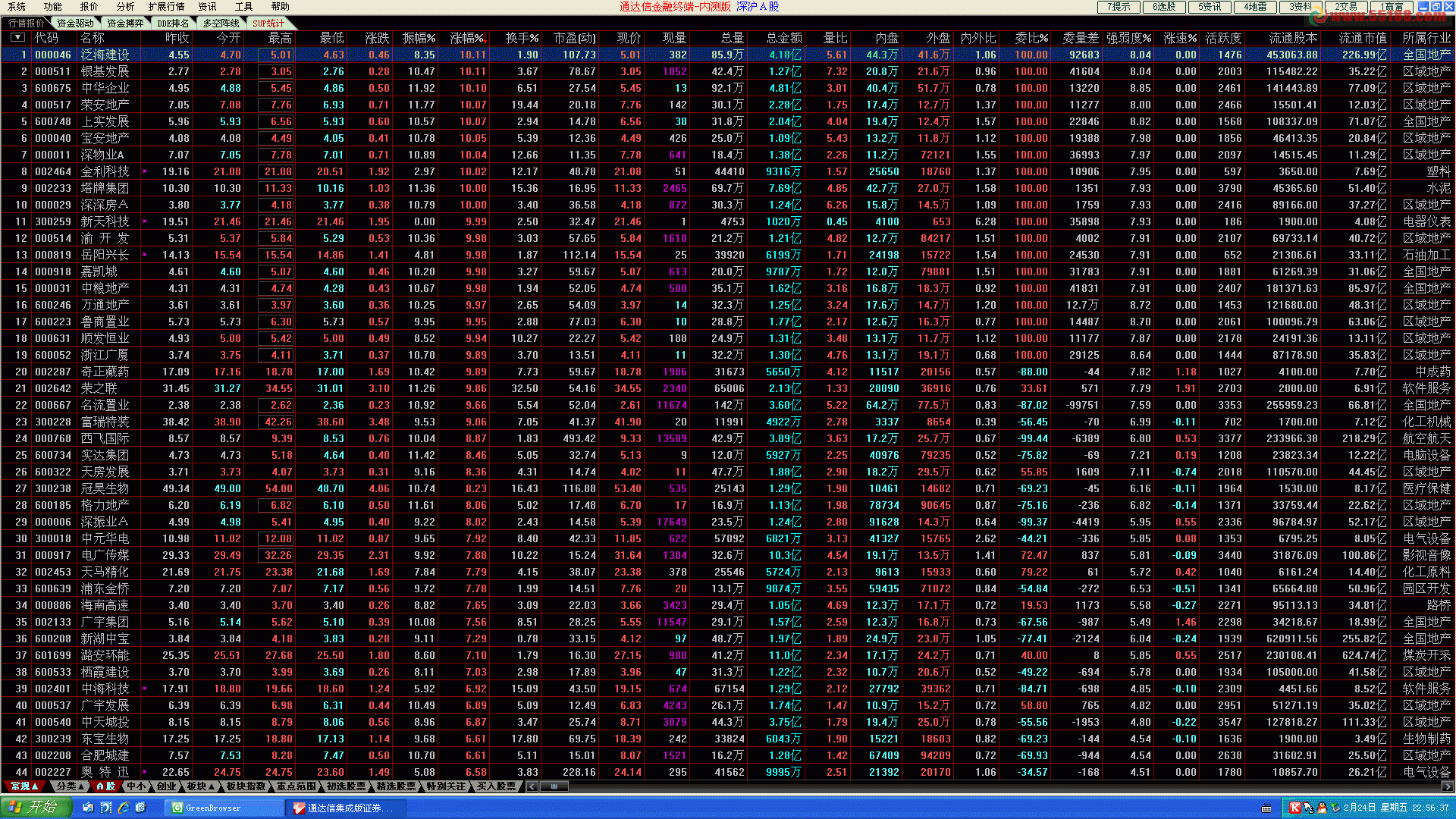Click the 2交易 button
This screenshot has height=819, width=1456.
coord(1346,7)
